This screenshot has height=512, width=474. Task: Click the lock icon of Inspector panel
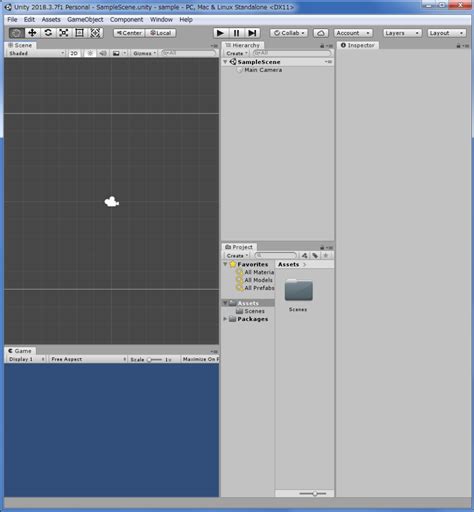(x=458, y=46)
